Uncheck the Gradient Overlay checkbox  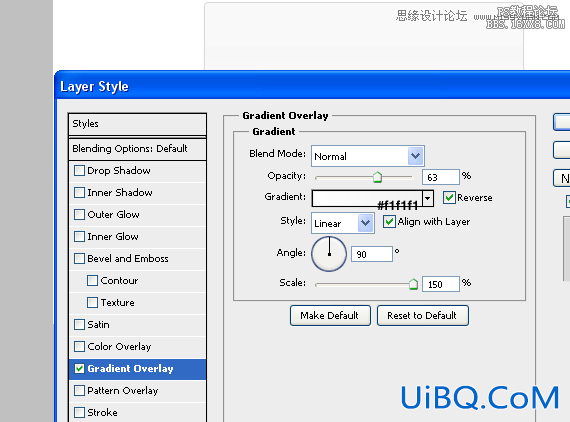(79, 369)
